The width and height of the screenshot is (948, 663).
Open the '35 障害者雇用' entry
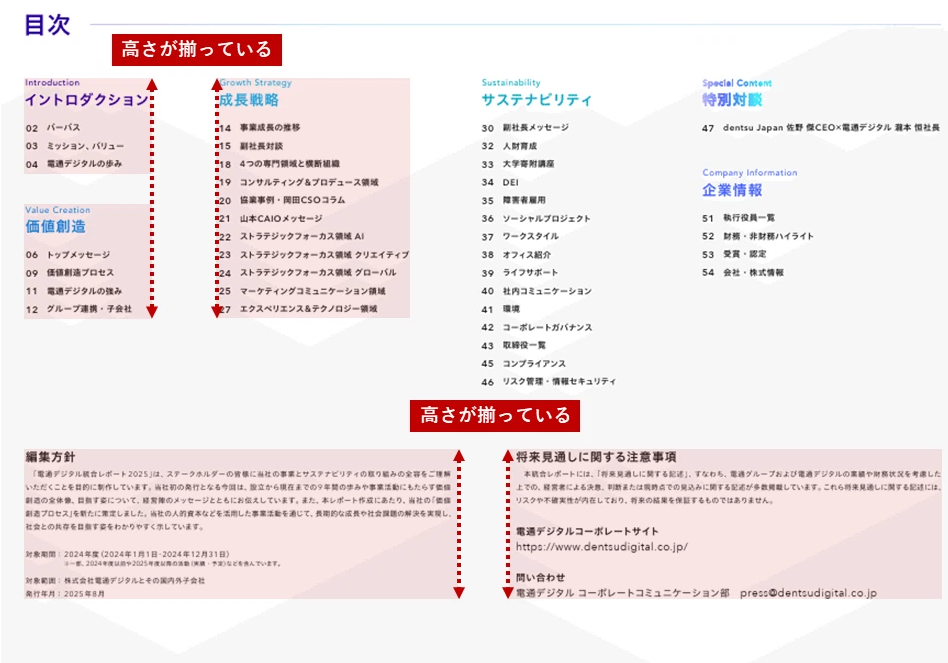click(514, 201)
